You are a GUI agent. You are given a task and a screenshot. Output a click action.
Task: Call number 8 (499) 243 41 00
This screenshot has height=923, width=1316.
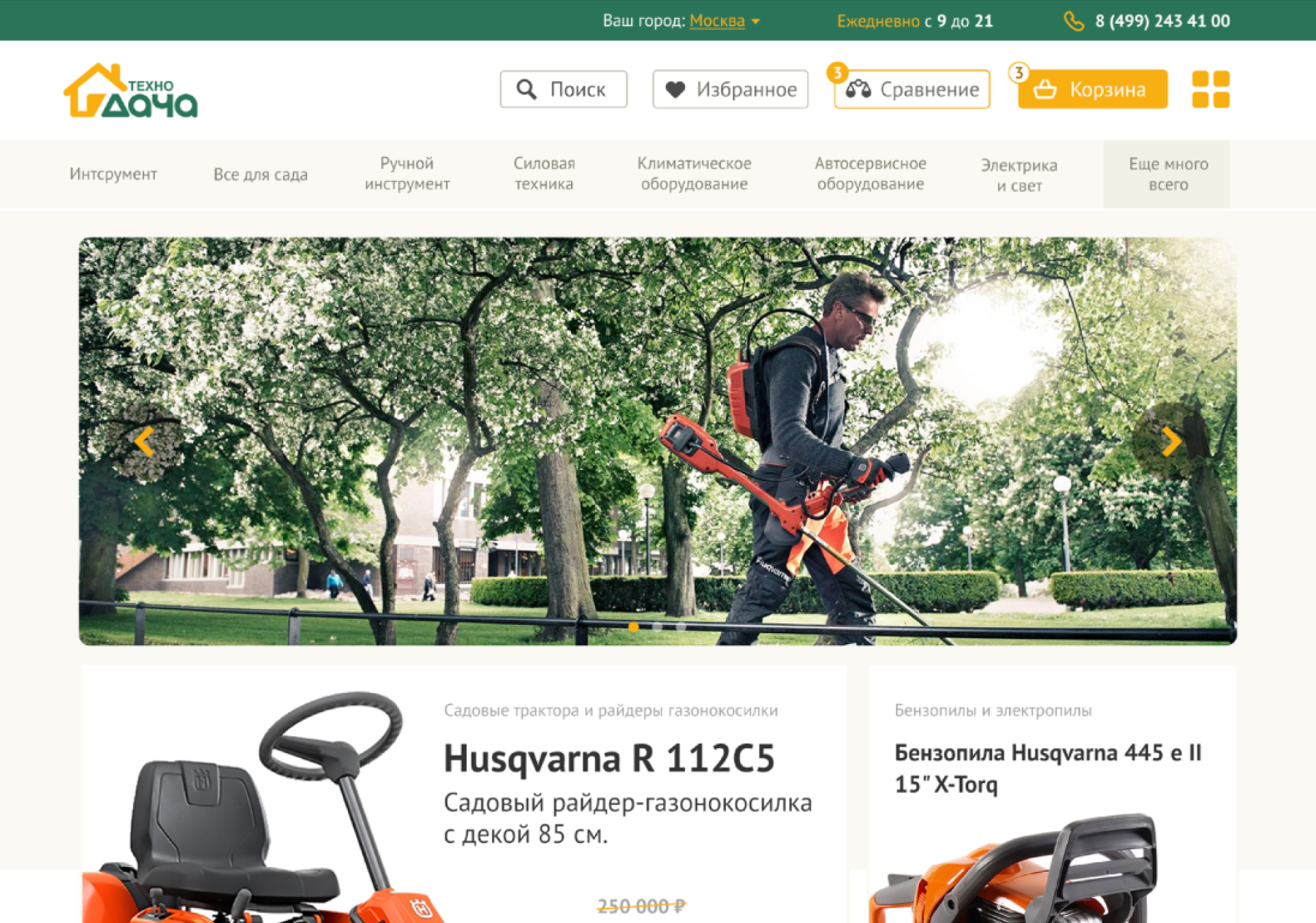click(x=1162, y=21)
